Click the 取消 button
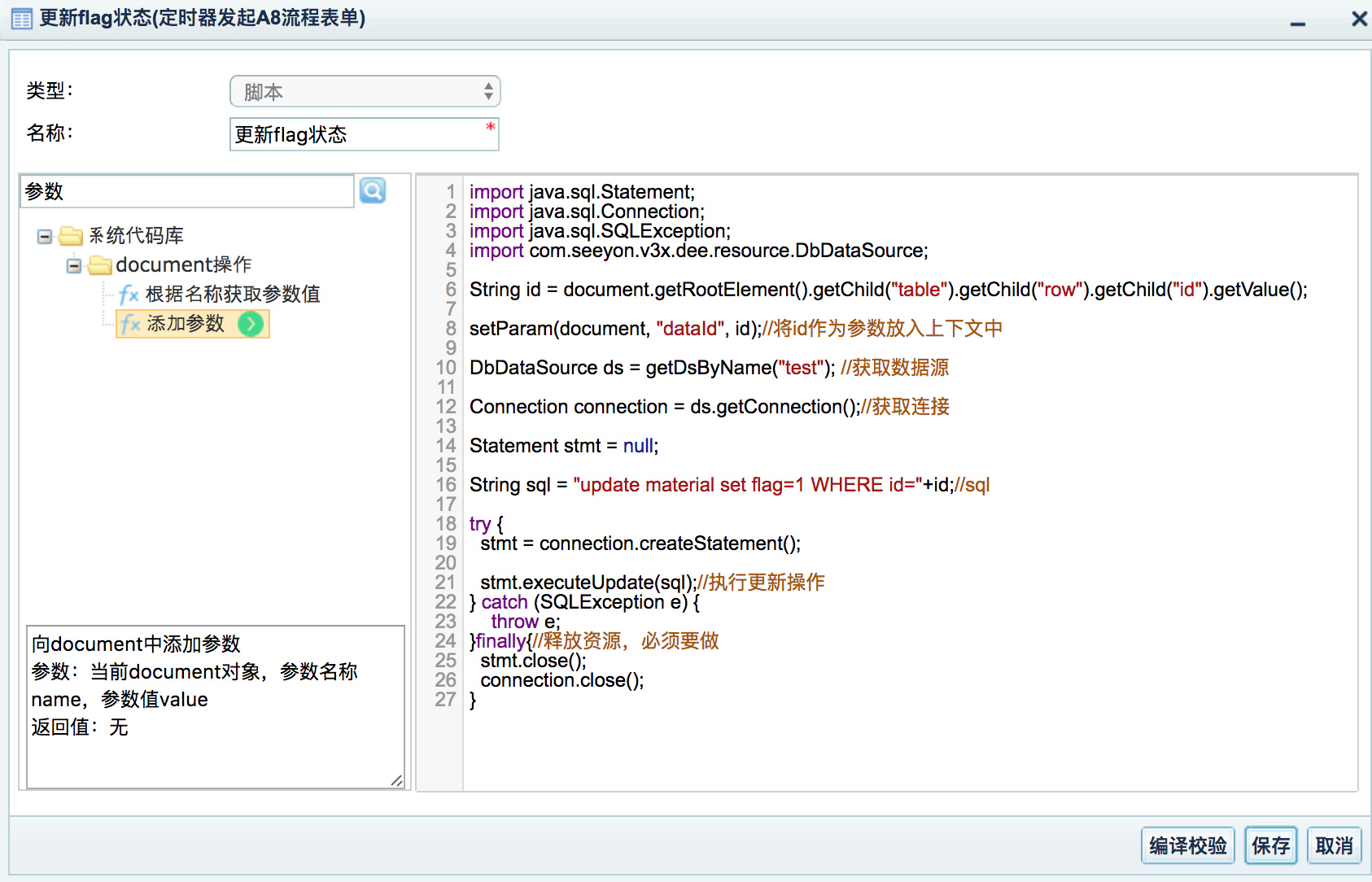This screenshot has width=1372, height=882. pos(1334,846)
